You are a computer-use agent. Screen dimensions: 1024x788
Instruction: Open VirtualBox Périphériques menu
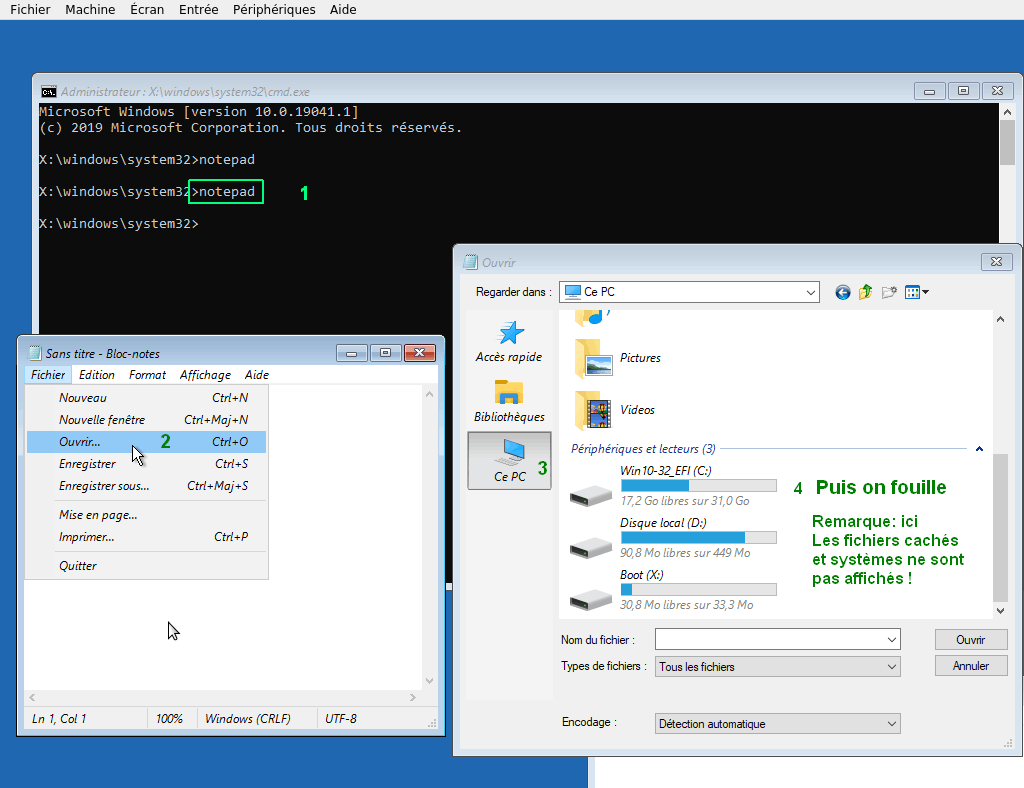tap(274, 10)
